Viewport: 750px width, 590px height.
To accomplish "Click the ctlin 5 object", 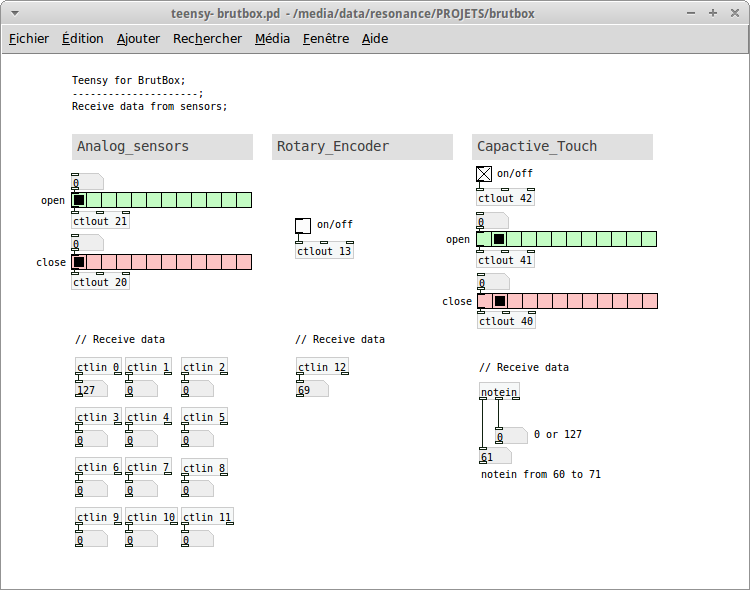I will click(204, 417).
